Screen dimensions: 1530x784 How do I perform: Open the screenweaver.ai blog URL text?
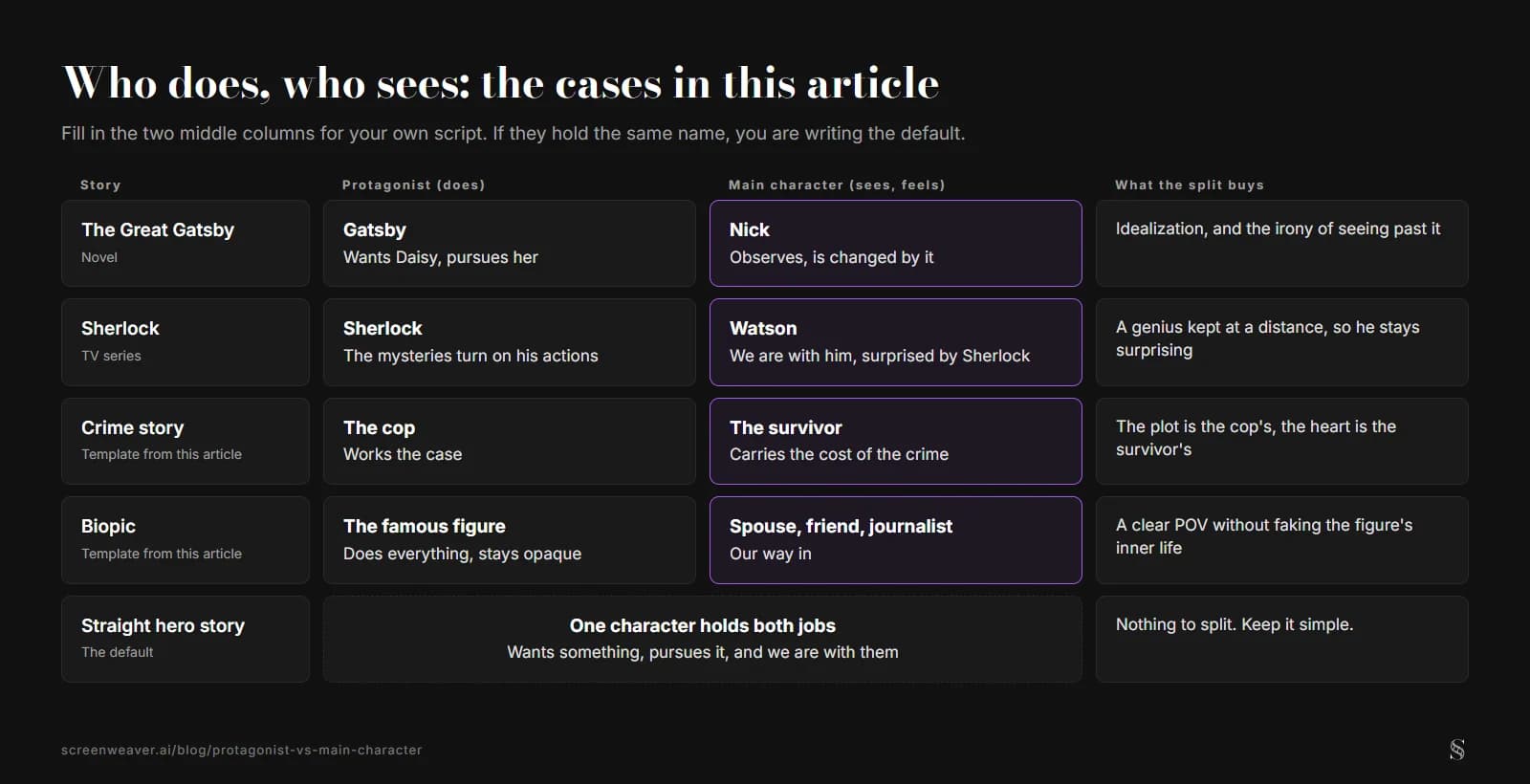pos(241,751)
